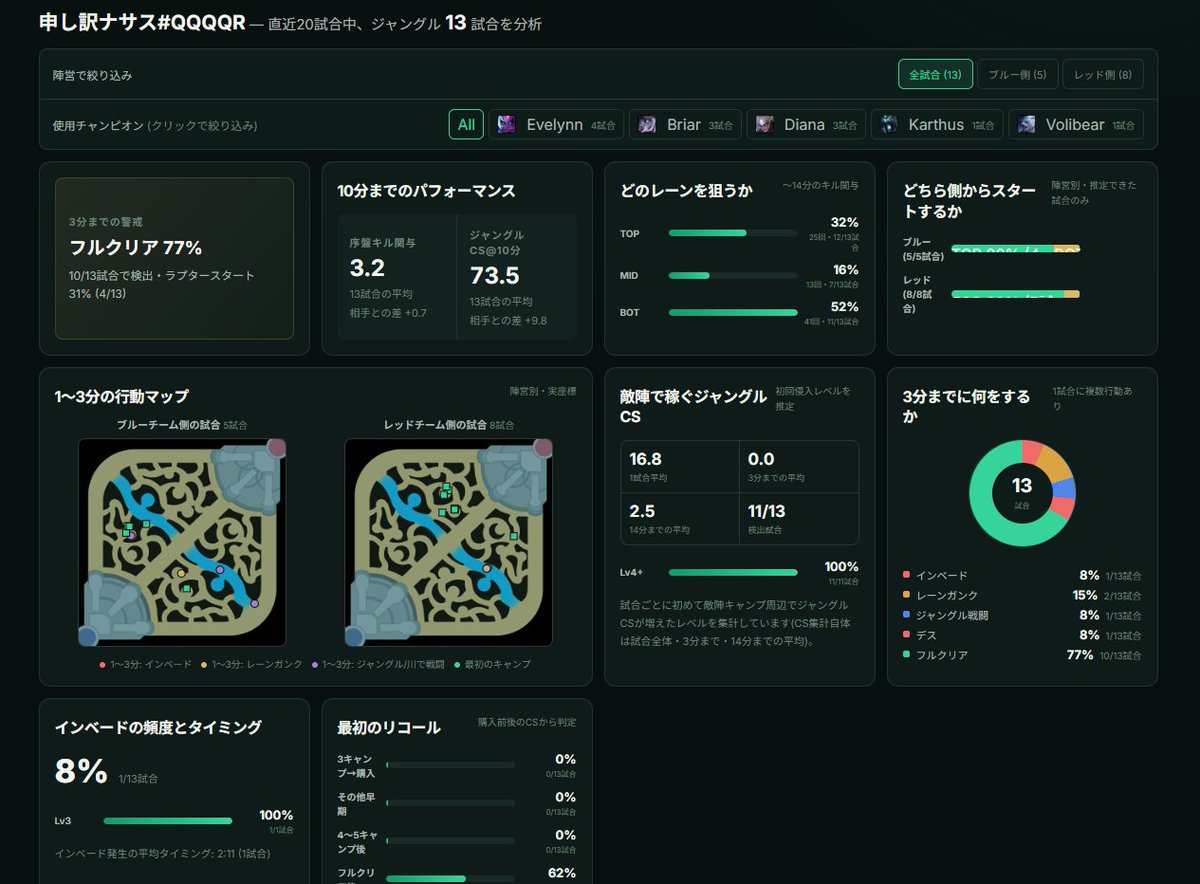The image size is (1200, 884).
Task: Open the レッドチーム側 minimap
Action: pyautogui.click(x=448, y=542)
